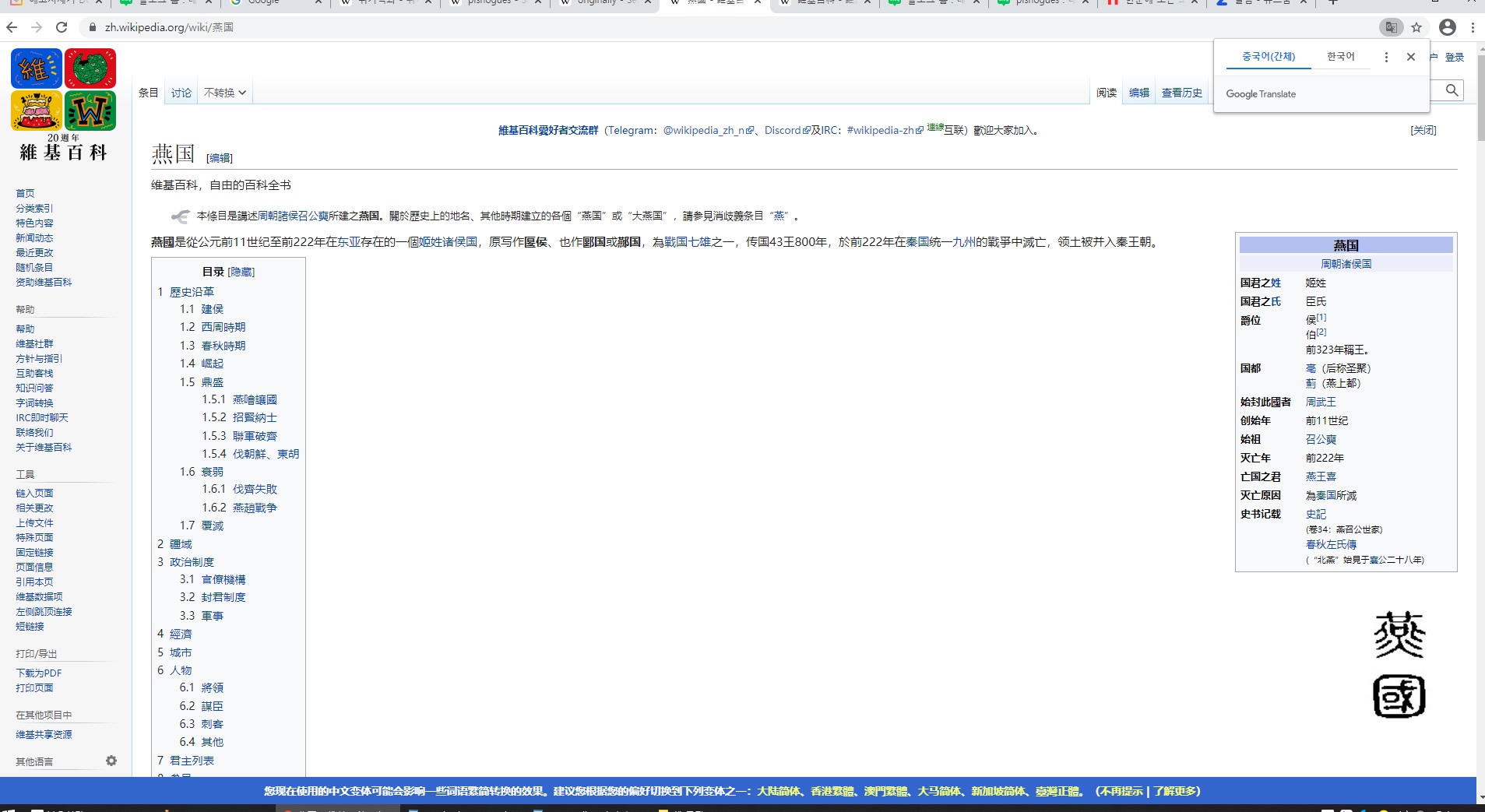Viewport: 1485px width, 812px height.
Task: Open the Chrome three-dot menu
Action: pyautogui.click(x=1473, y=27)
